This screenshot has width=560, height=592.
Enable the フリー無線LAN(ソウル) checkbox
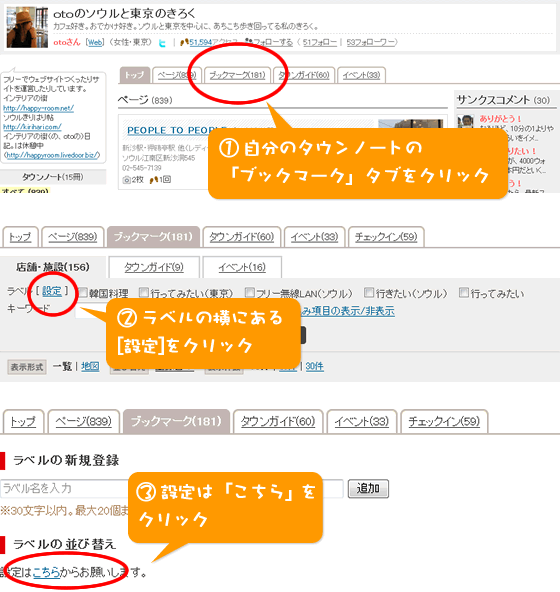(250, 292)
